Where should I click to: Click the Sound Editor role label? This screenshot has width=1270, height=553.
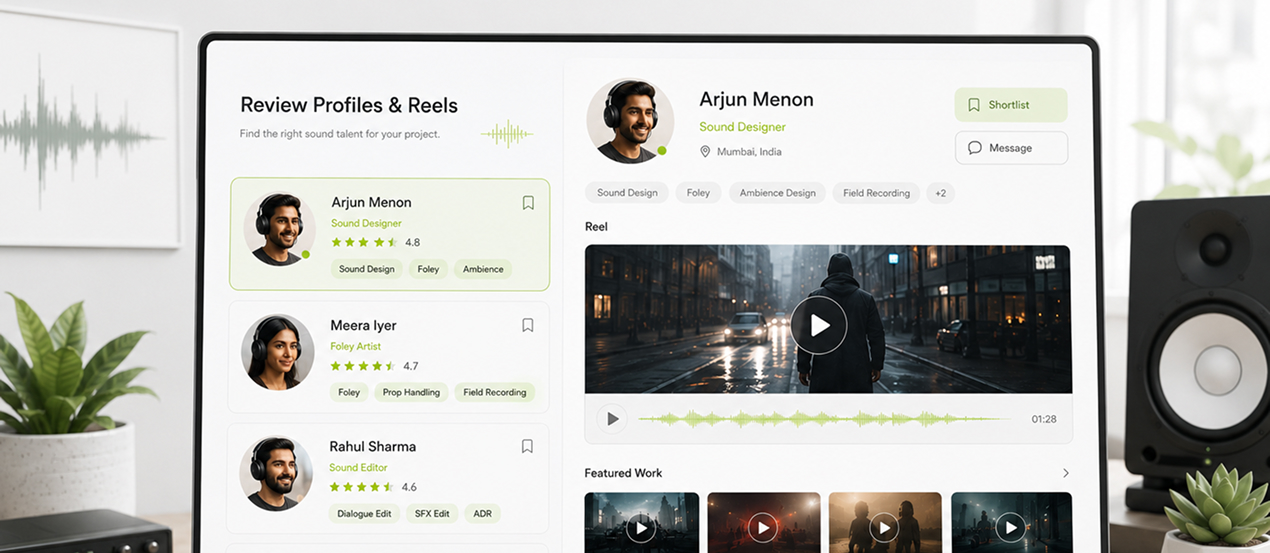[x=358, y=467]
